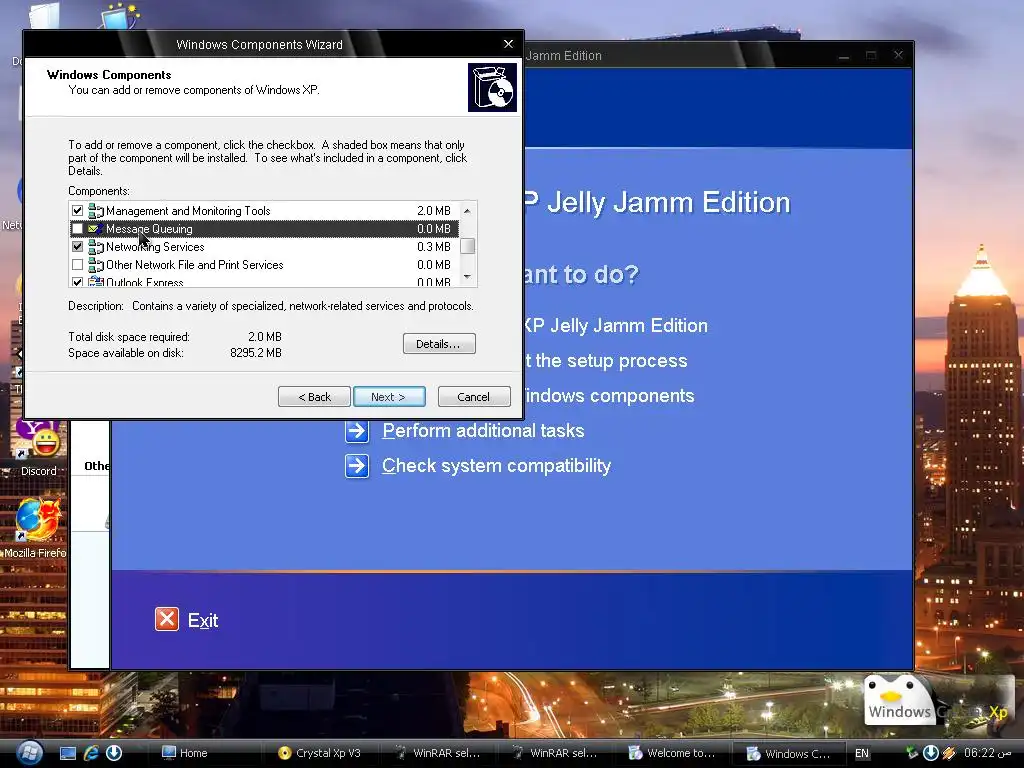Image resolution: width=1024 pixels, height=768 pixels.
Task: Open Details for the selected component
Action: coord(439,344)
